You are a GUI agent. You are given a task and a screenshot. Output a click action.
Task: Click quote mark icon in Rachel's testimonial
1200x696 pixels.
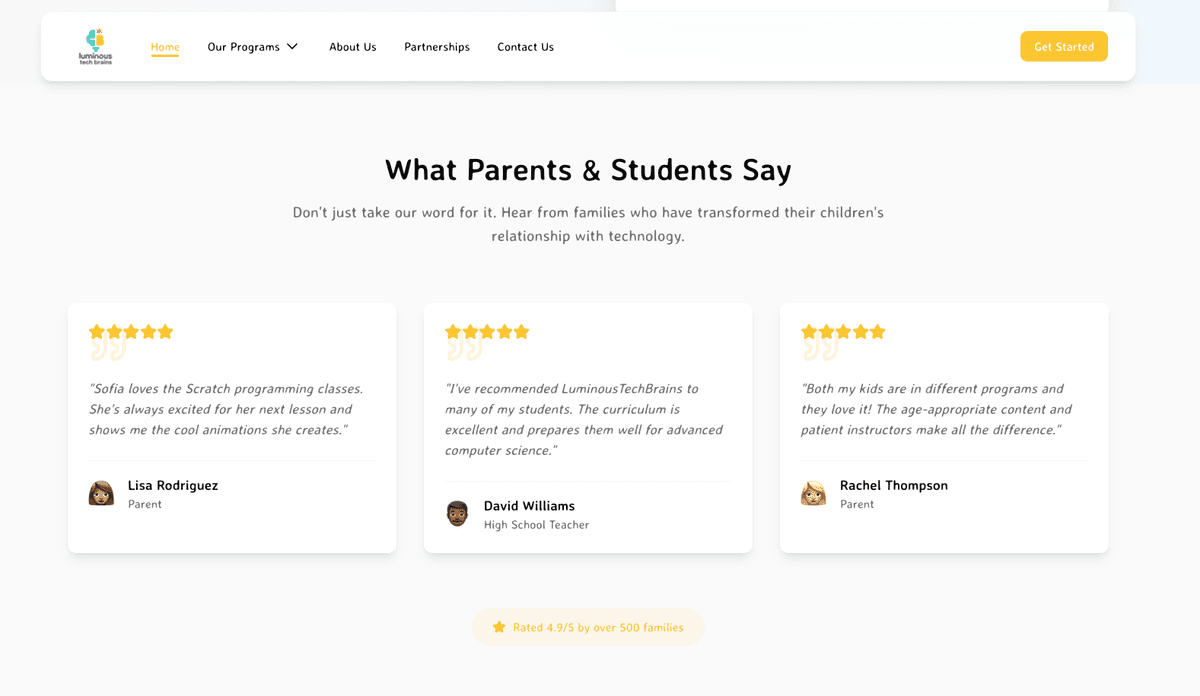[819, 350]
